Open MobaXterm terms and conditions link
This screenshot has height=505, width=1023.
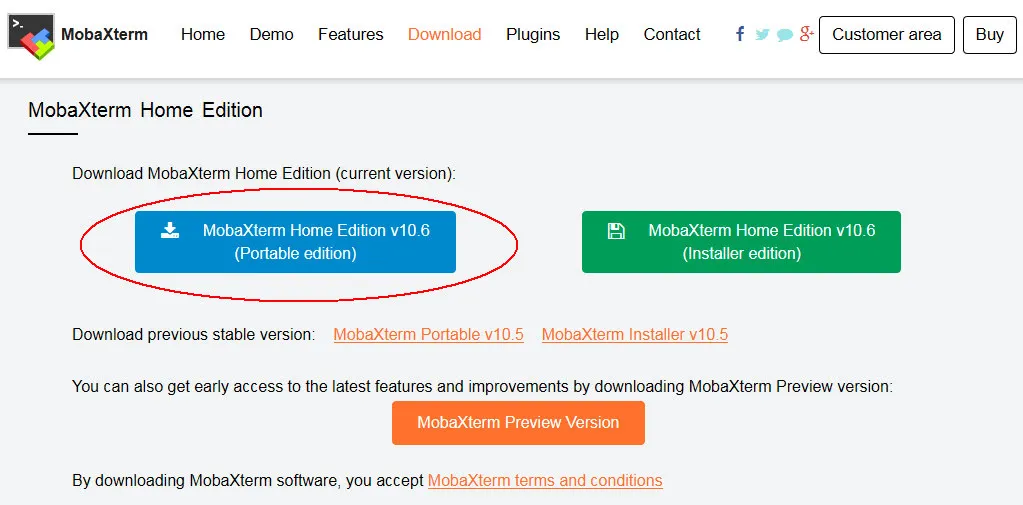tap(545, 481)
